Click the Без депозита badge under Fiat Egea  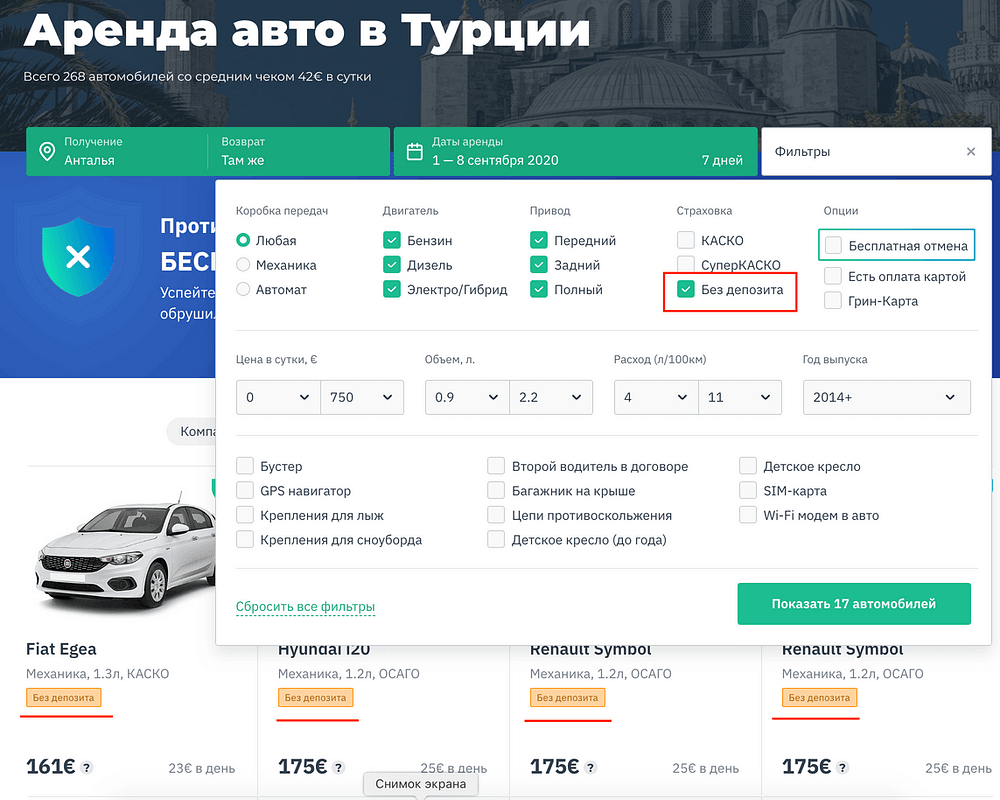pyautogui.click(x=64, y=700)
